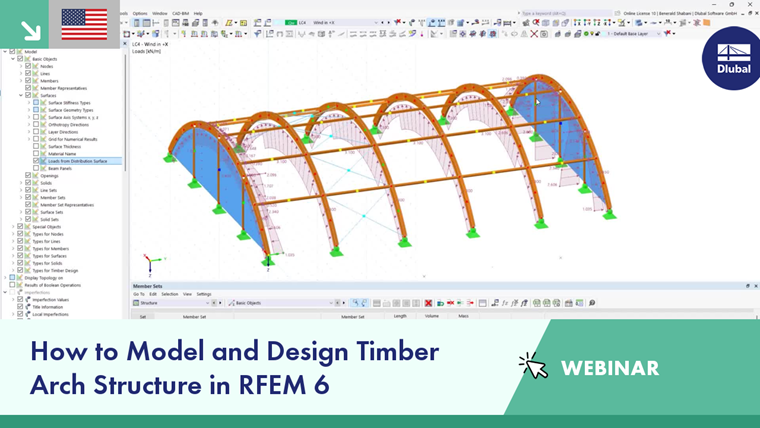Open the Options menu
Viewport: 760px width, 428px height.
coord(140,13)
